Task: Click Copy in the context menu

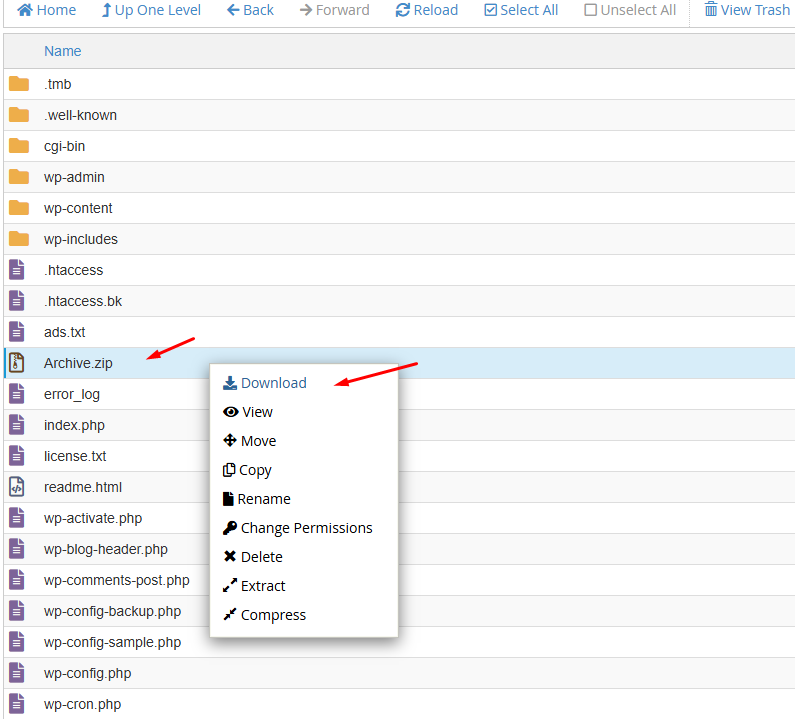Action: 247,470
